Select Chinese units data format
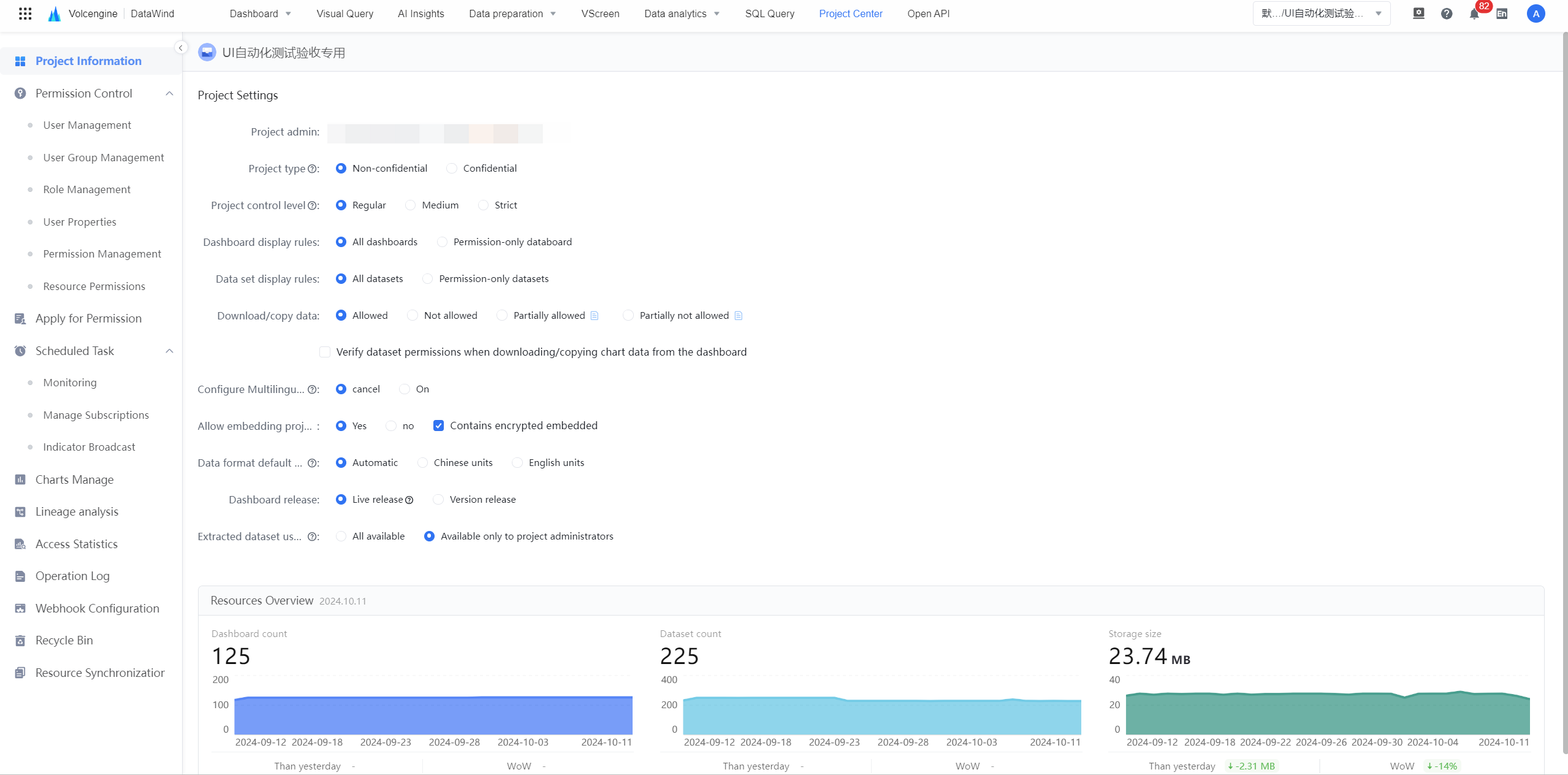The image size is (1568, 775). coord(422,463)
